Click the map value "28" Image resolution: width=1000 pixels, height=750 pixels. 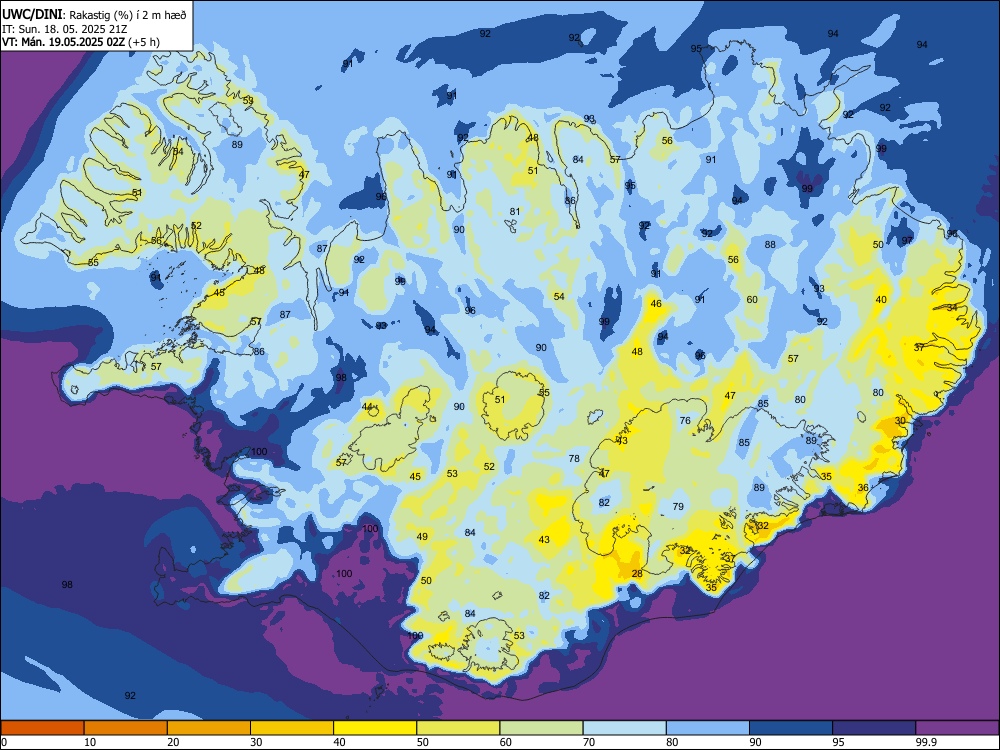pyautogui.click(x=637, y=574)
